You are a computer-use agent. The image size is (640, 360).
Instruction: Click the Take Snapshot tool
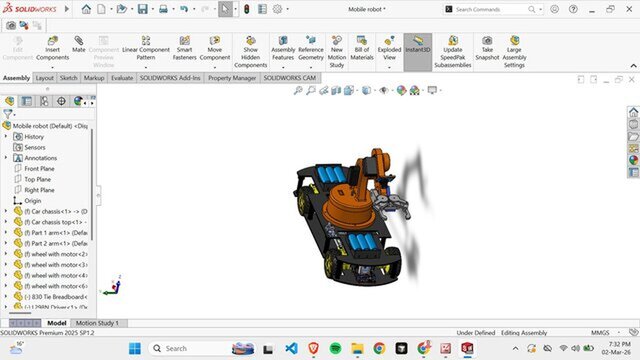[487, 49]
